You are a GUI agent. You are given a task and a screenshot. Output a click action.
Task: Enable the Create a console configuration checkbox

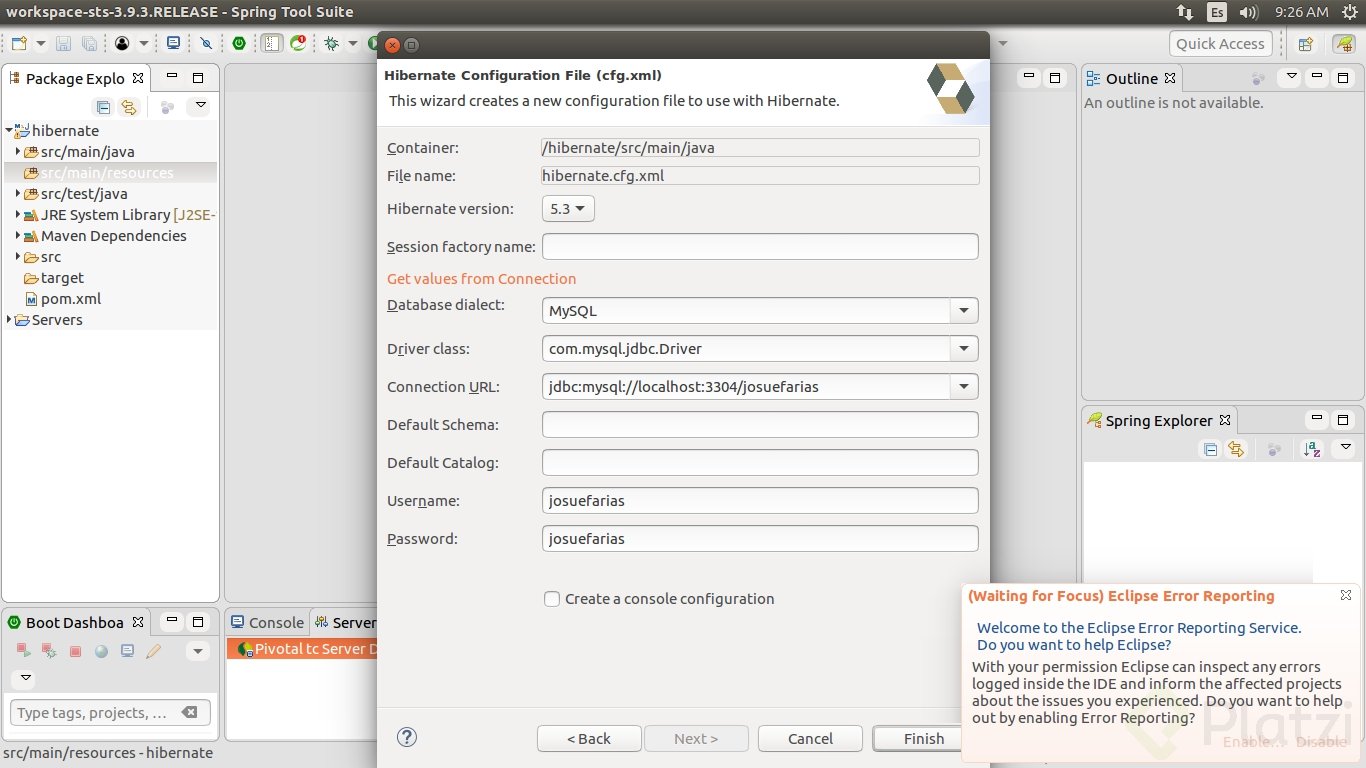pos(552,599)
